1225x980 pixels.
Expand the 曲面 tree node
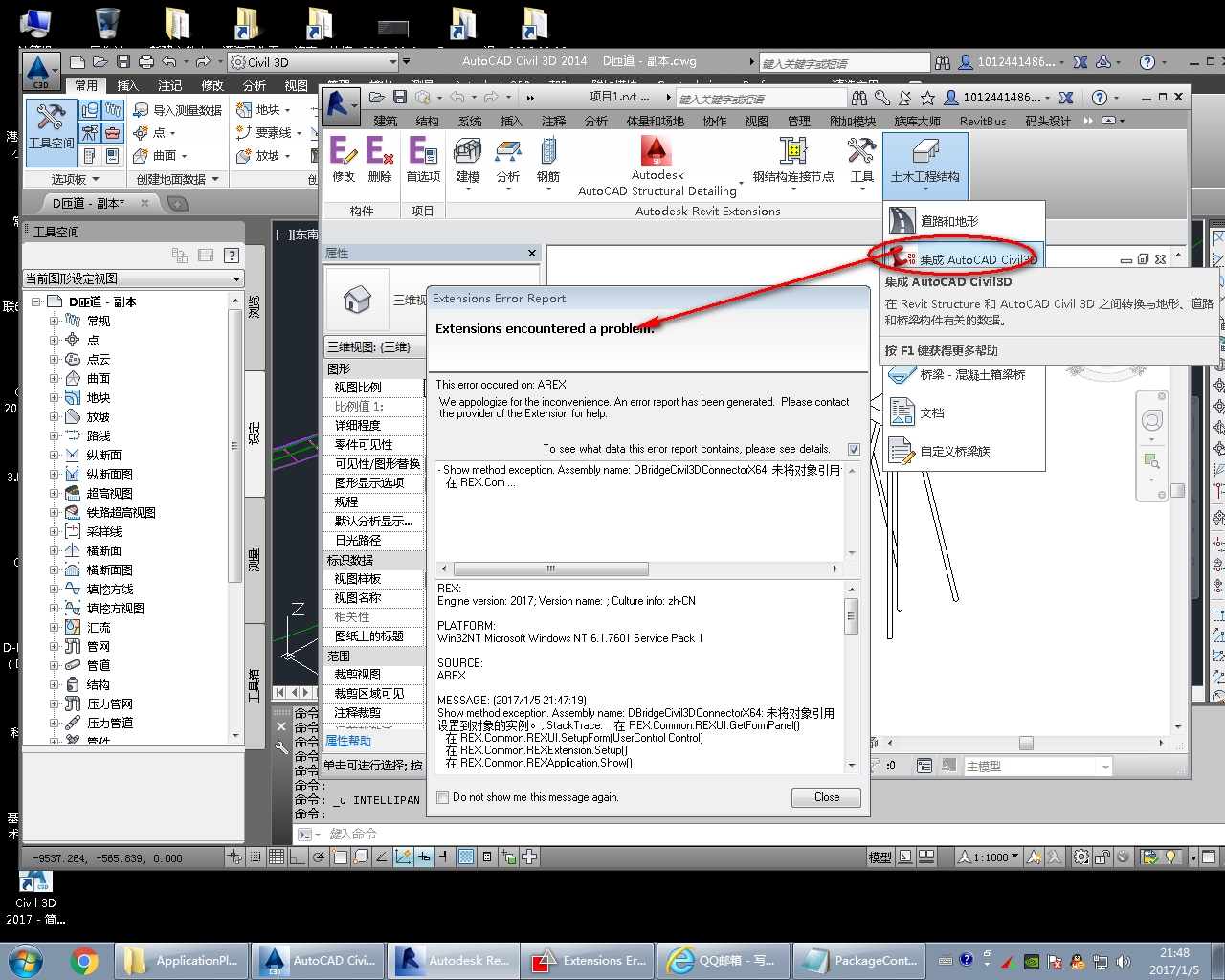coord(55,378)
